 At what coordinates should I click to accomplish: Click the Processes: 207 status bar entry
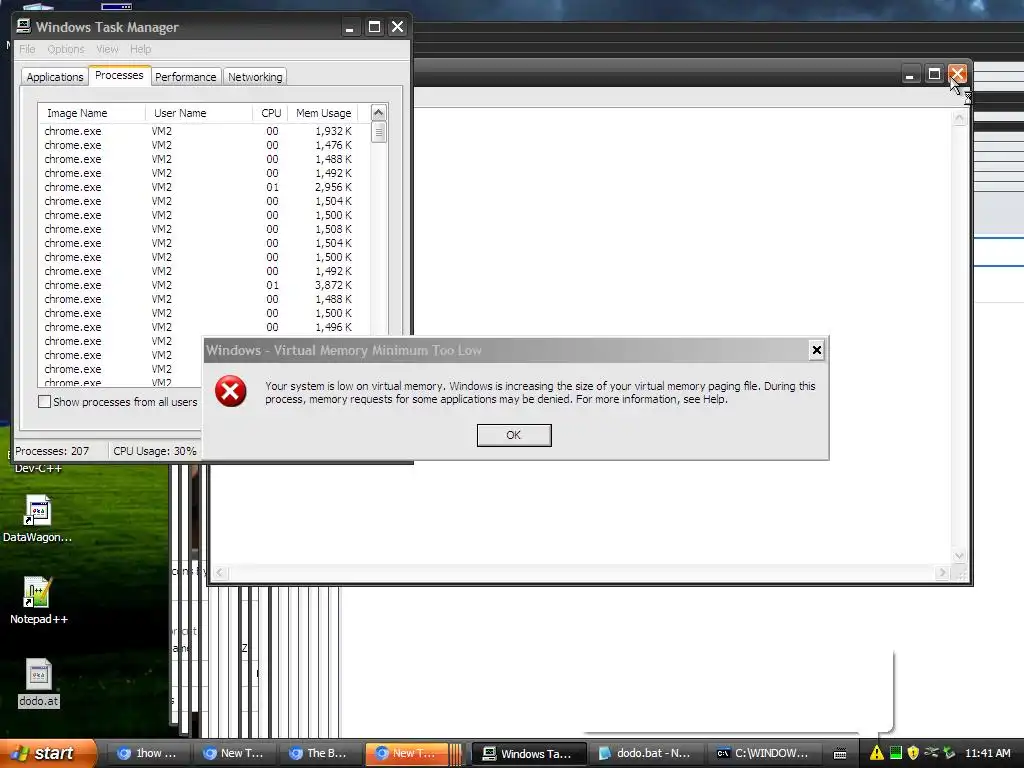52,451
